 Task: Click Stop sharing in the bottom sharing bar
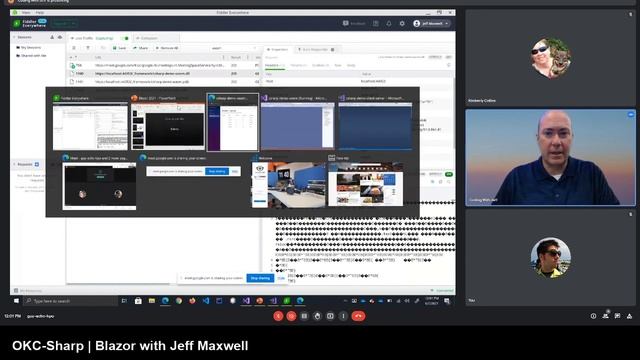260,278
